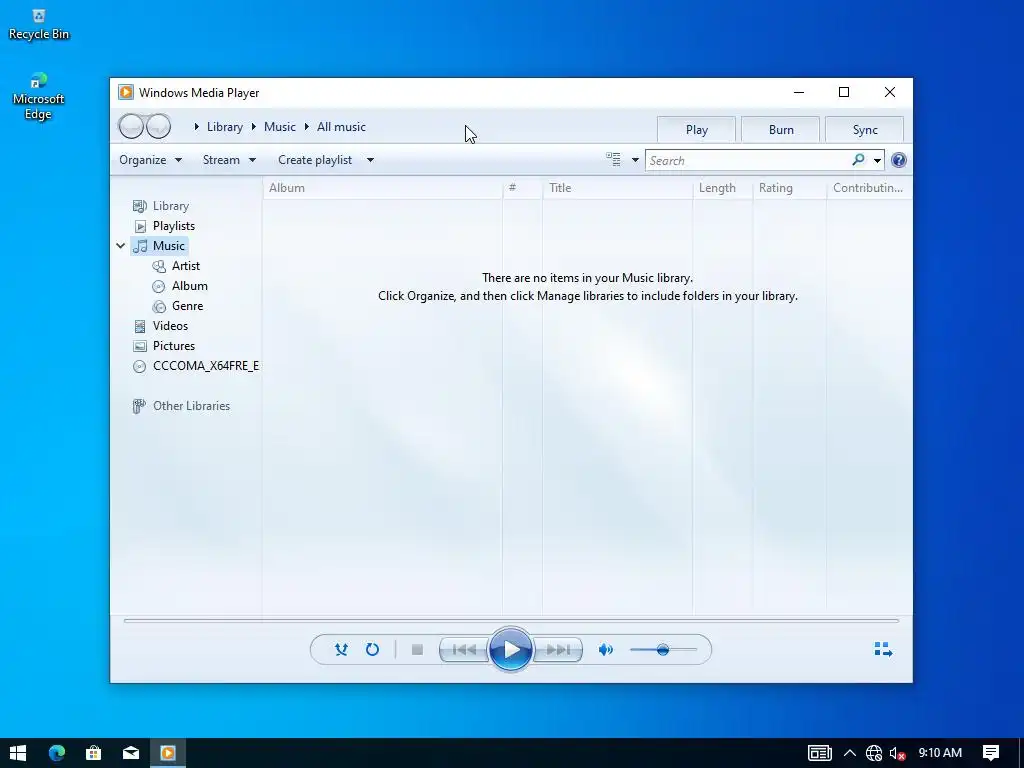Select the CCCOMA_X64FRE disc entry
The width and height of the screenshot is (1024, 768).
click(196, 366)
